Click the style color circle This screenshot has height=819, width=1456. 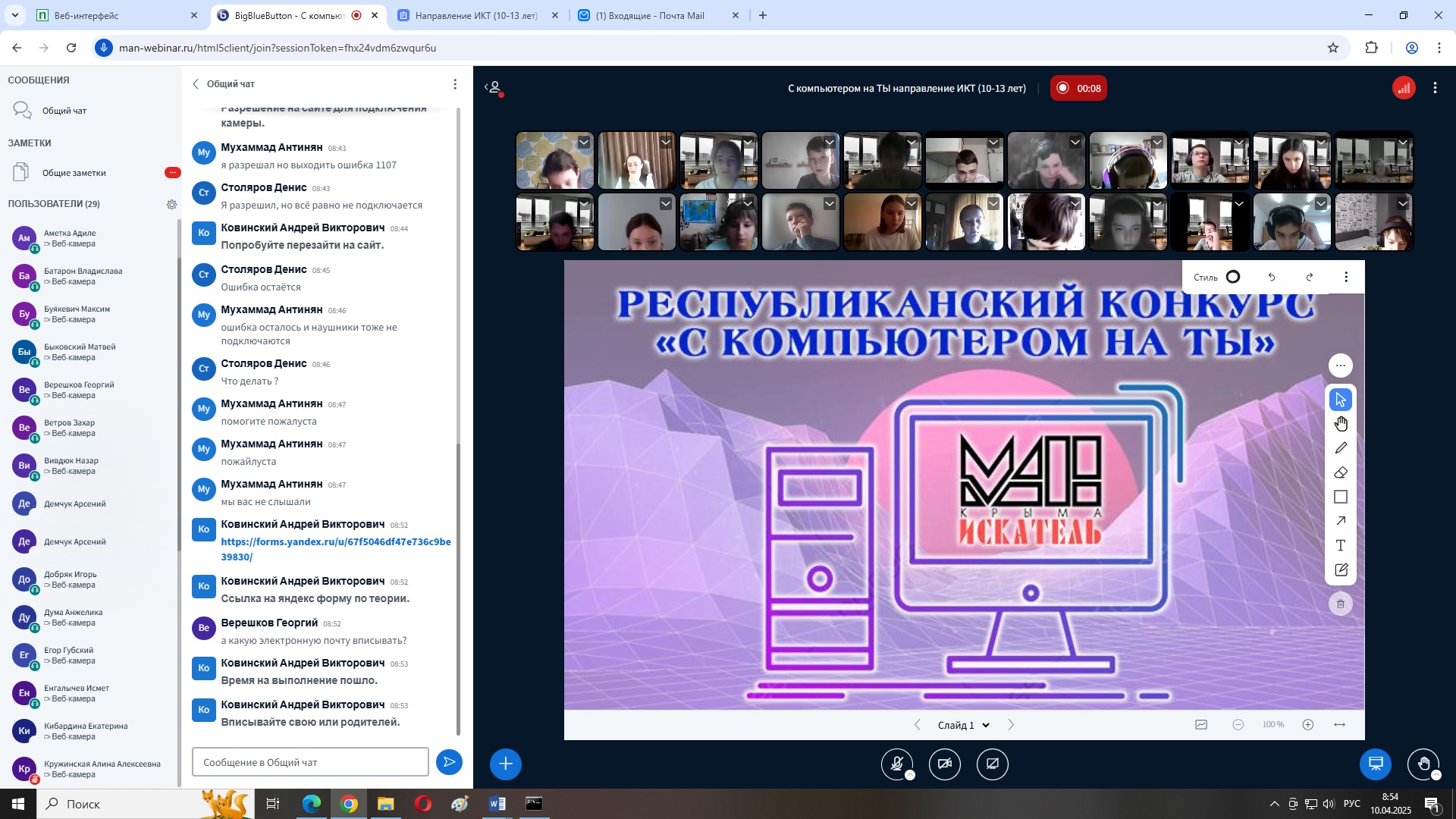pos(1233,277)
